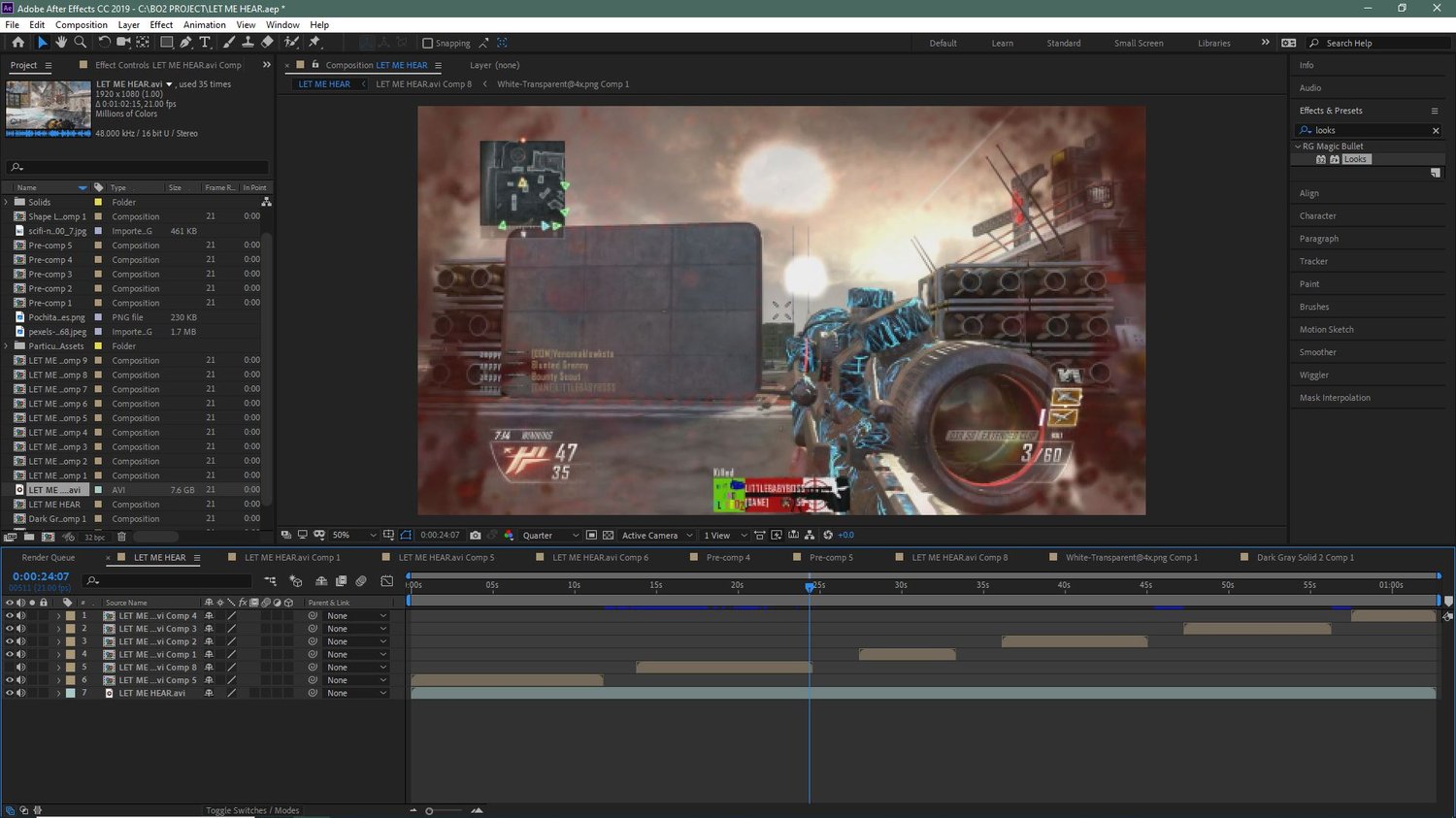Hide layer 3 Comp 2 video eye
Screen dimensions: 1456x818
[x=10, y=641]
